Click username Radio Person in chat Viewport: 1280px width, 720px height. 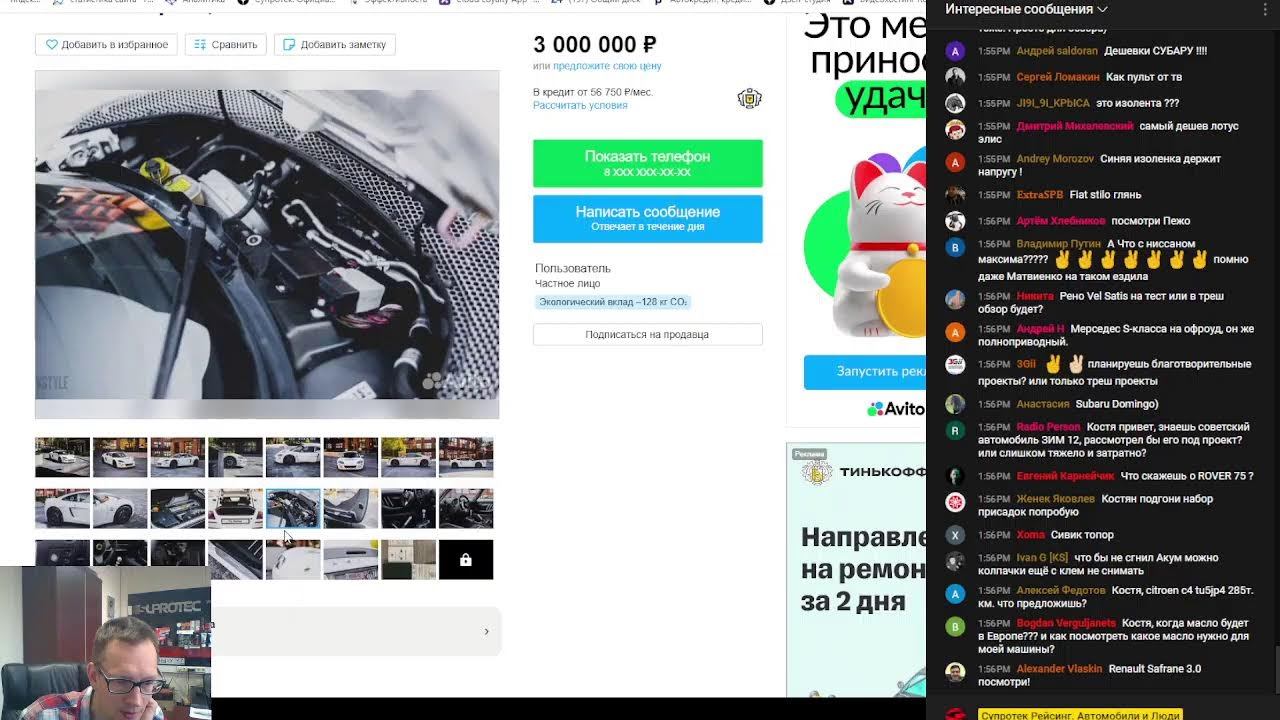tap(1048, 427)
